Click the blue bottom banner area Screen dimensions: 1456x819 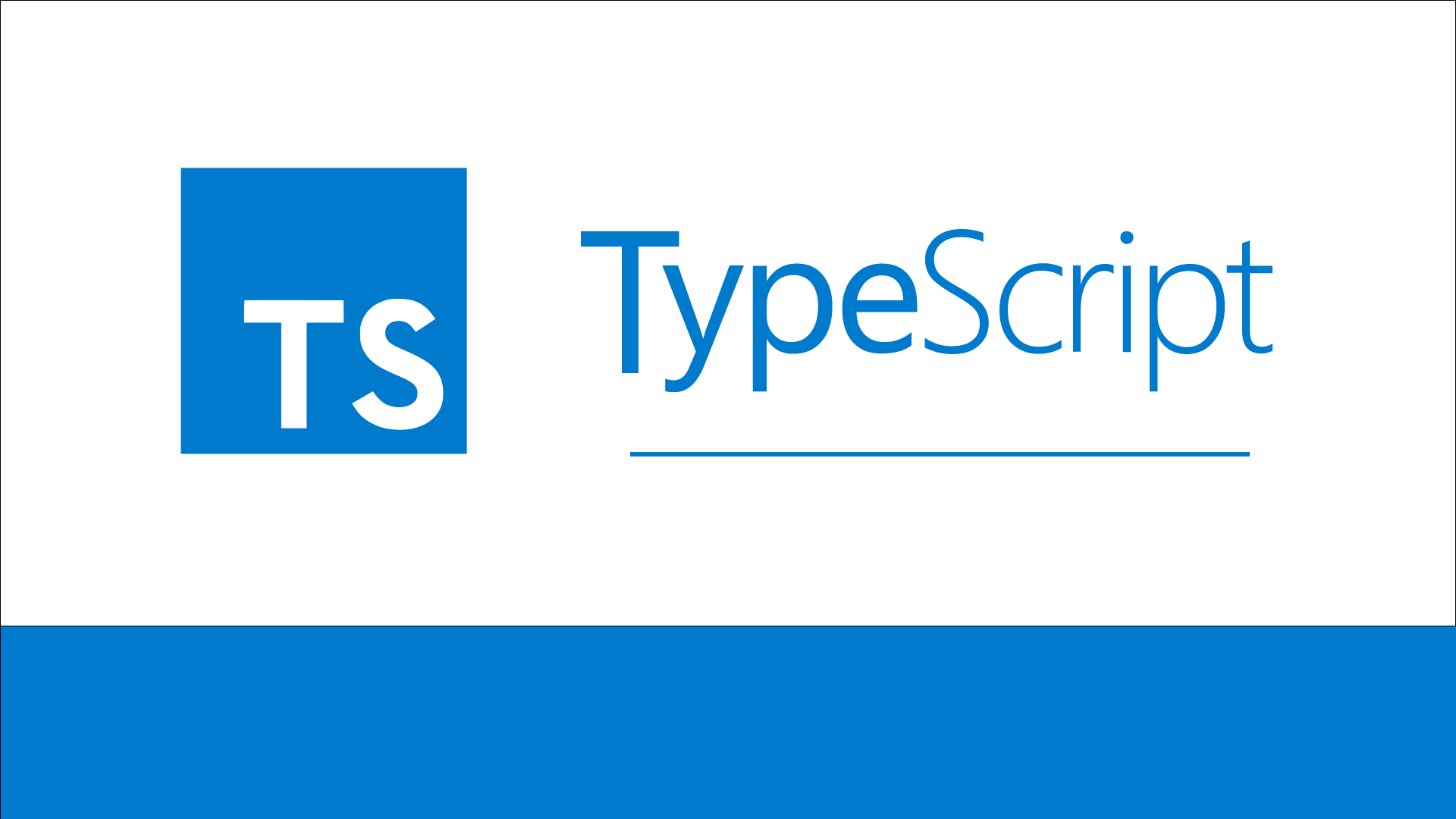pos(728,720)
